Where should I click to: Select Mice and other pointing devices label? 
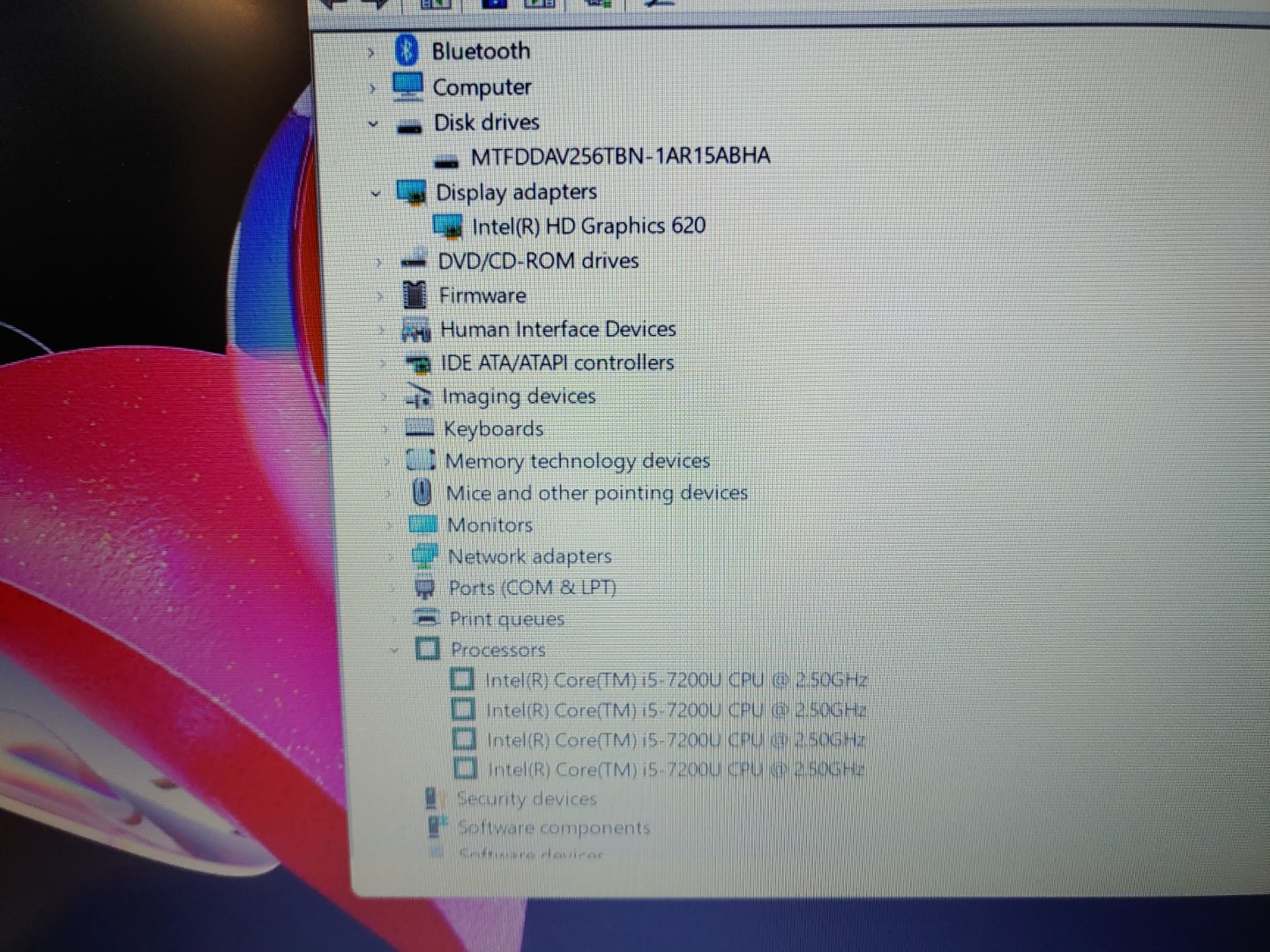tap(596, 493)
